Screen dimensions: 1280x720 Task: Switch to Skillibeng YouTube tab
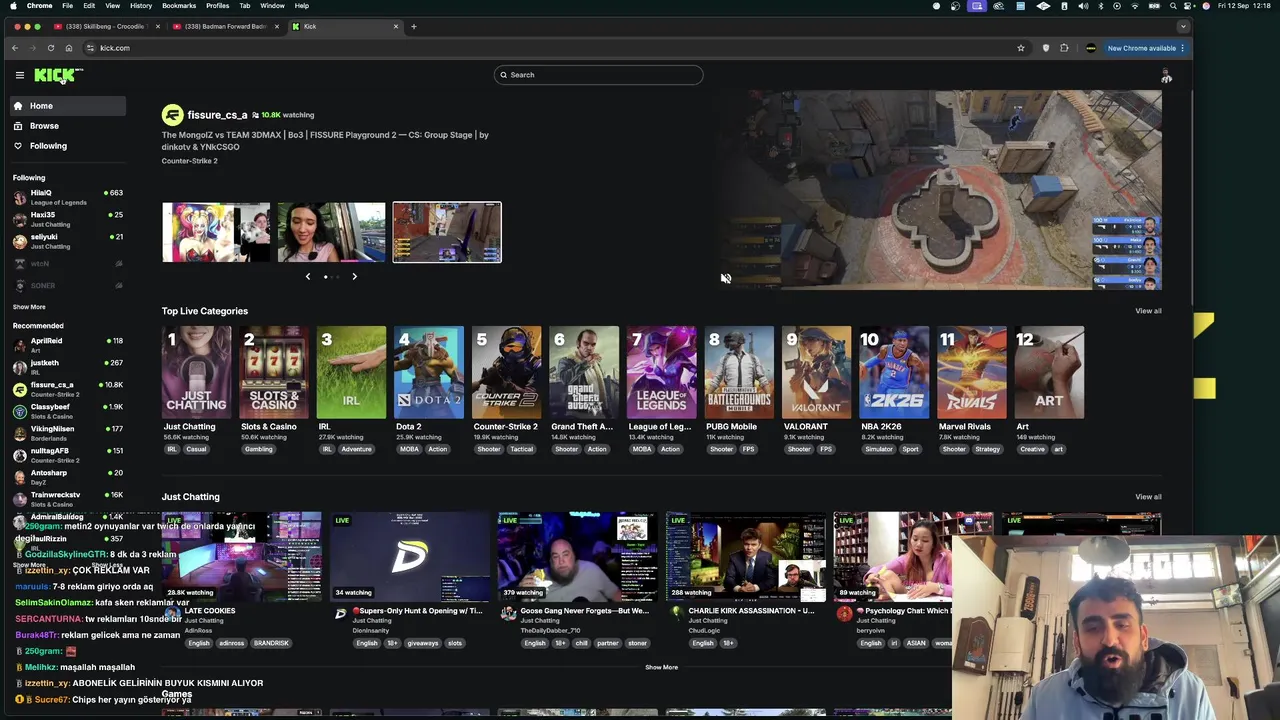click(105, 26)
